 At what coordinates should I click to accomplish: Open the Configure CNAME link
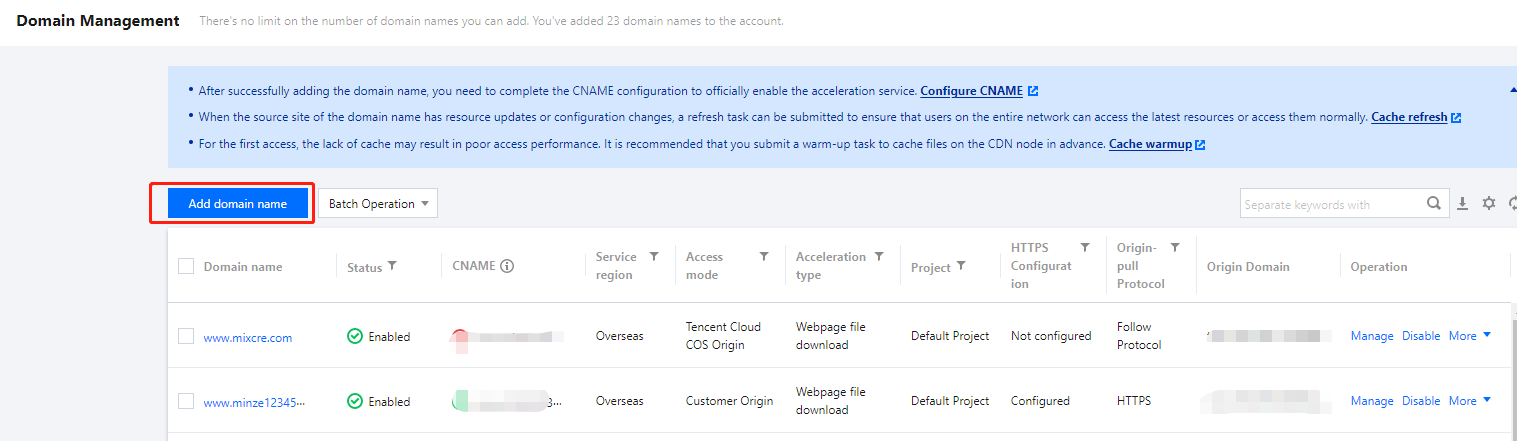(971, 91)
